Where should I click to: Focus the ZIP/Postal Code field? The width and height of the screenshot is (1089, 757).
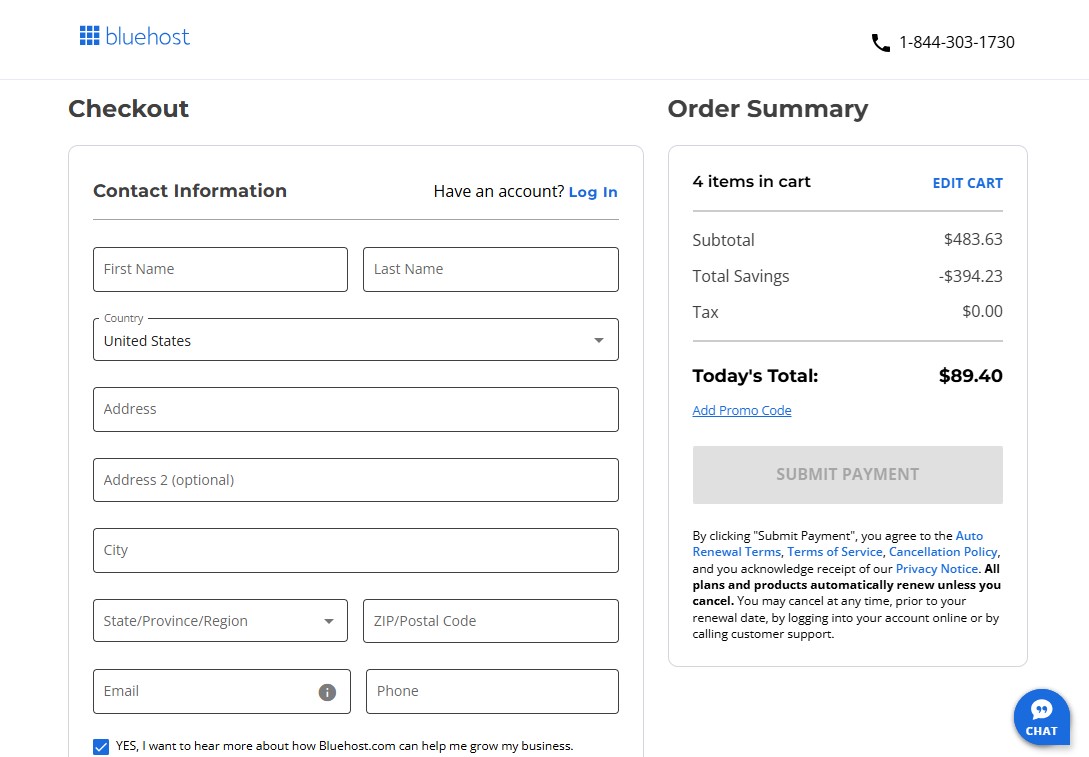[x=490, y=621]
